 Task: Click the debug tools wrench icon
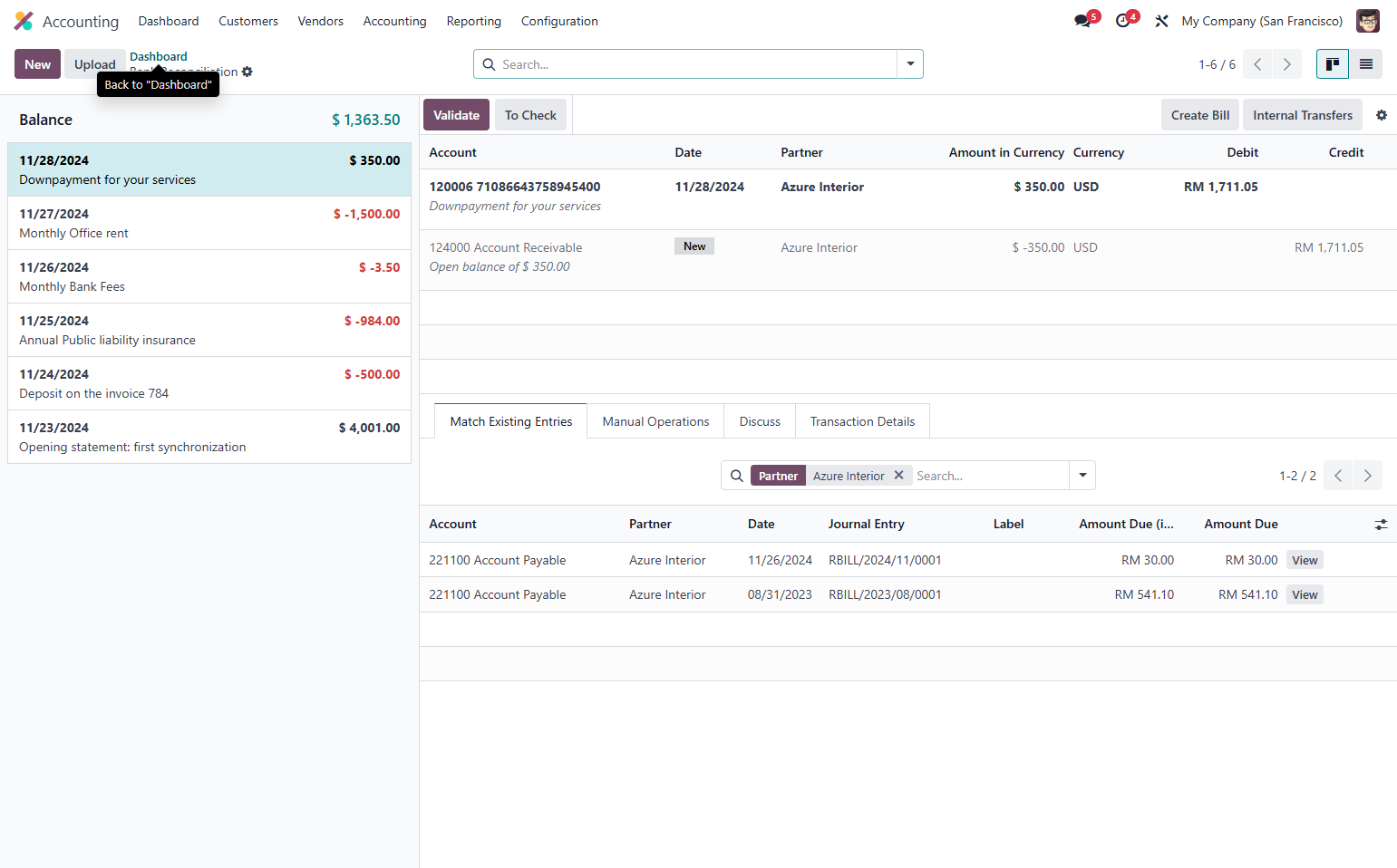pyautogui.click(x=1161, y=21)
